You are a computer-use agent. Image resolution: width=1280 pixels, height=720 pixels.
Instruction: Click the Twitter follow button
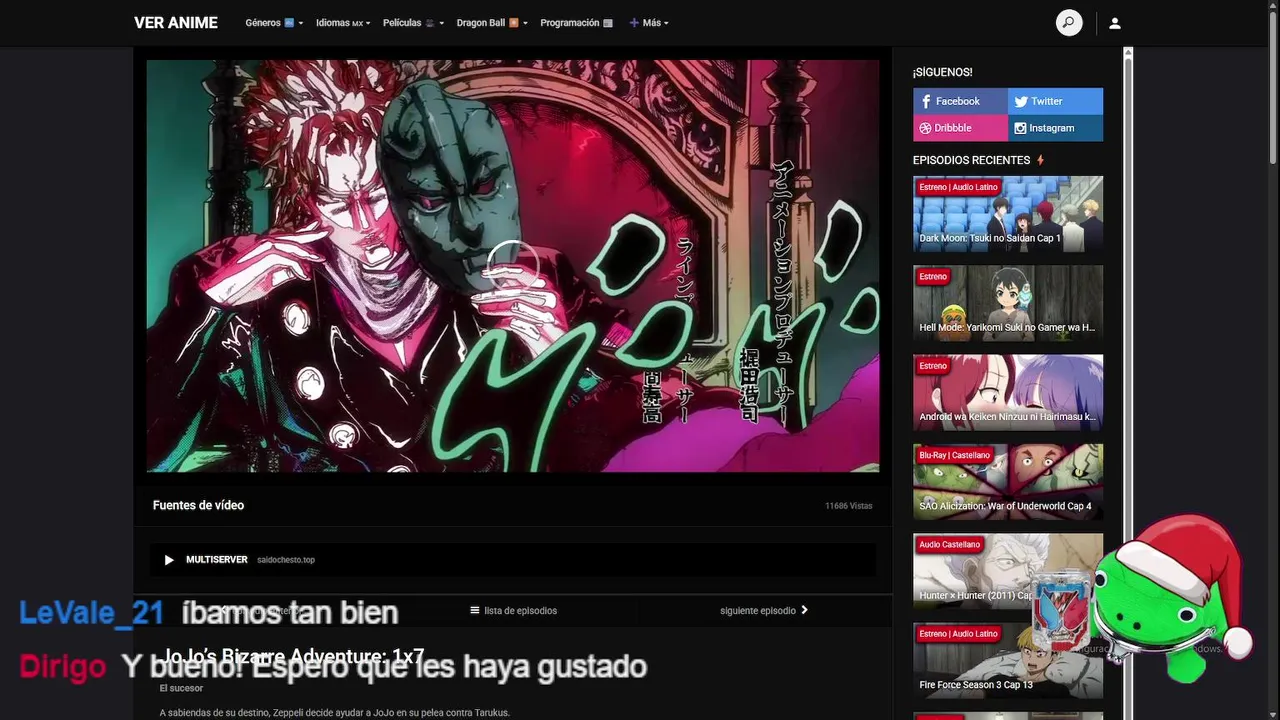[x=1056, y=101]
